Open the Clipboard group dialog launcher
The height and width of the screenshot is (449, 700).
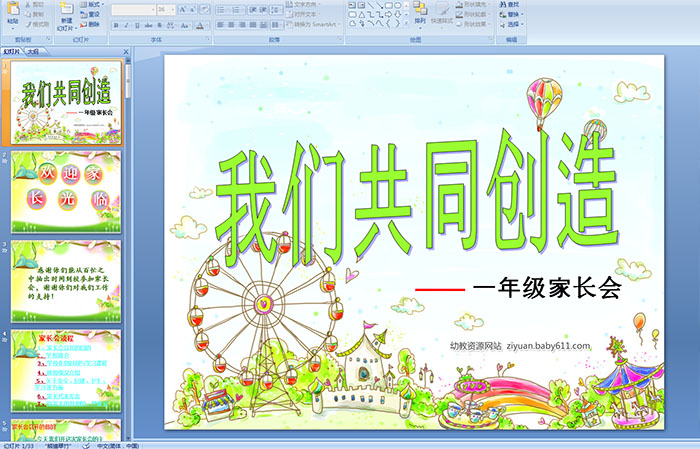point(49,39)
